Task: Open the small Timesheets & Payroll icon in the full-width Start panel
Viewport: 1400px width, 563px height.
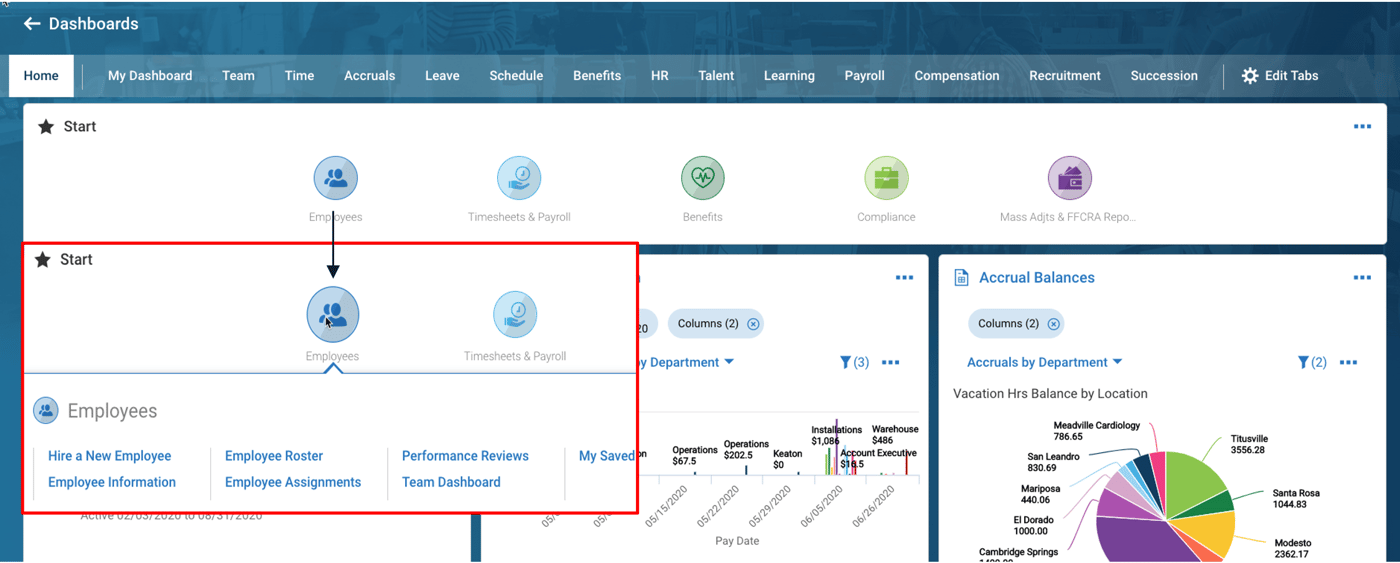Action: 519,179
